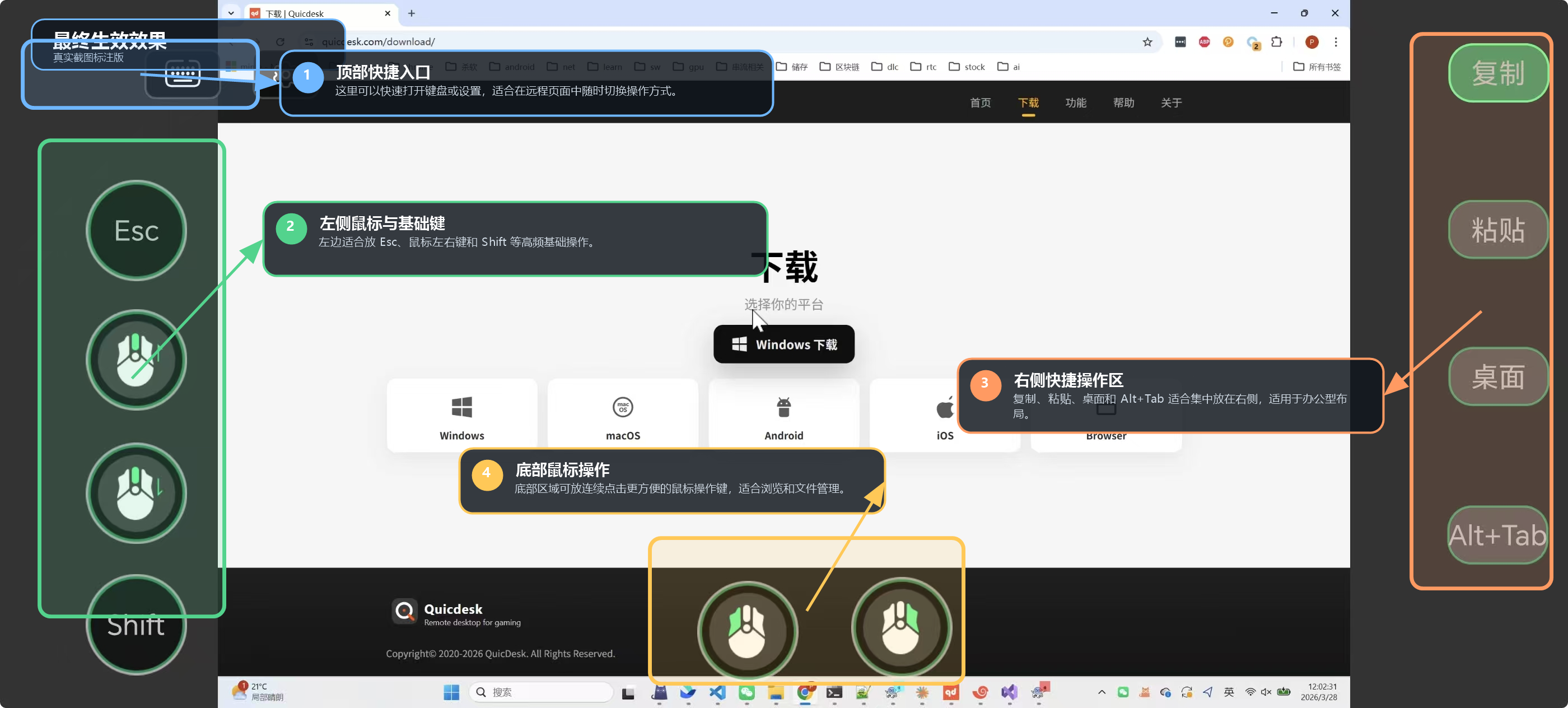This screenshot has width=1568, height=708.
Task: Open Visual Studio Code from the taskbar
Action: (718, 692)
